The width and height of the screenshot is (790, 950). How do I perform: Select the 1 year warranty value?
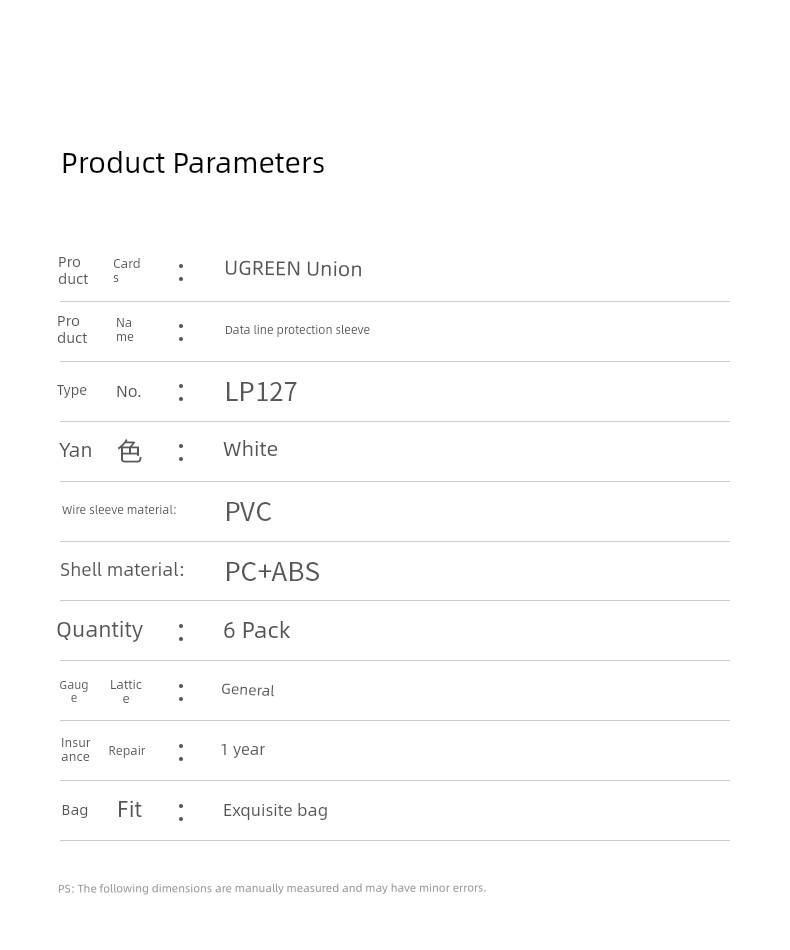click(x=242, y=749)
